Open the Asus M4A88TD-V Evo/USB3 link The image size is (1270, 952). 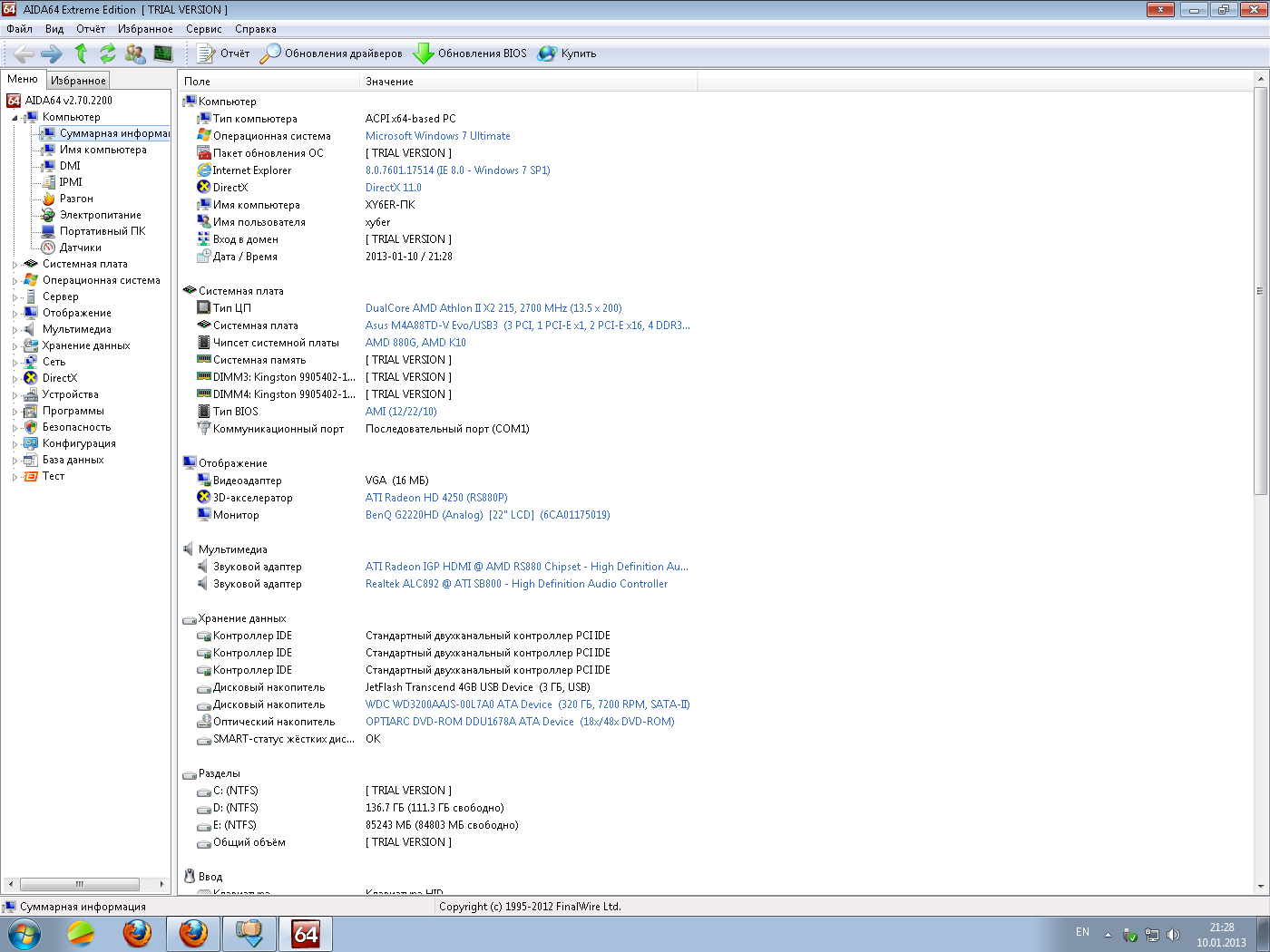click(x=528, y=325)
